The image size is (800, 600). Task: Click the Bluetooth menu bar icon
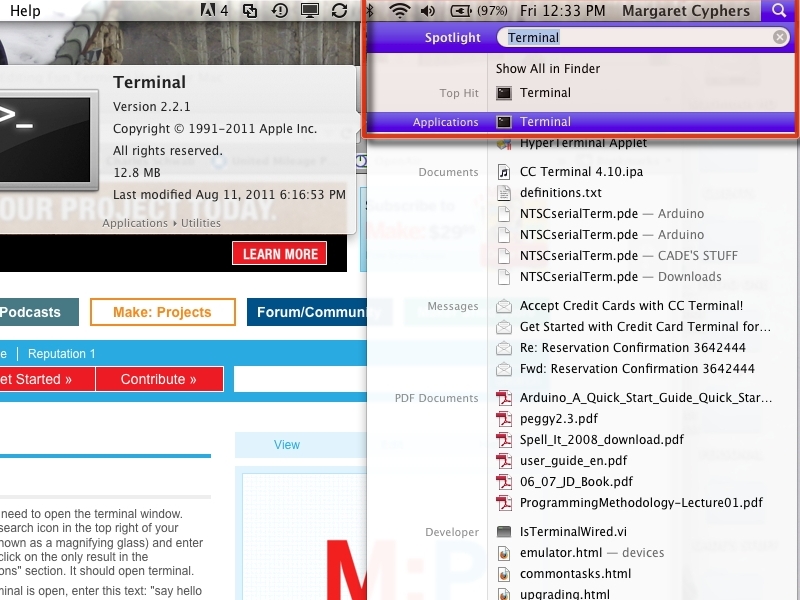(x=371, y=10)
